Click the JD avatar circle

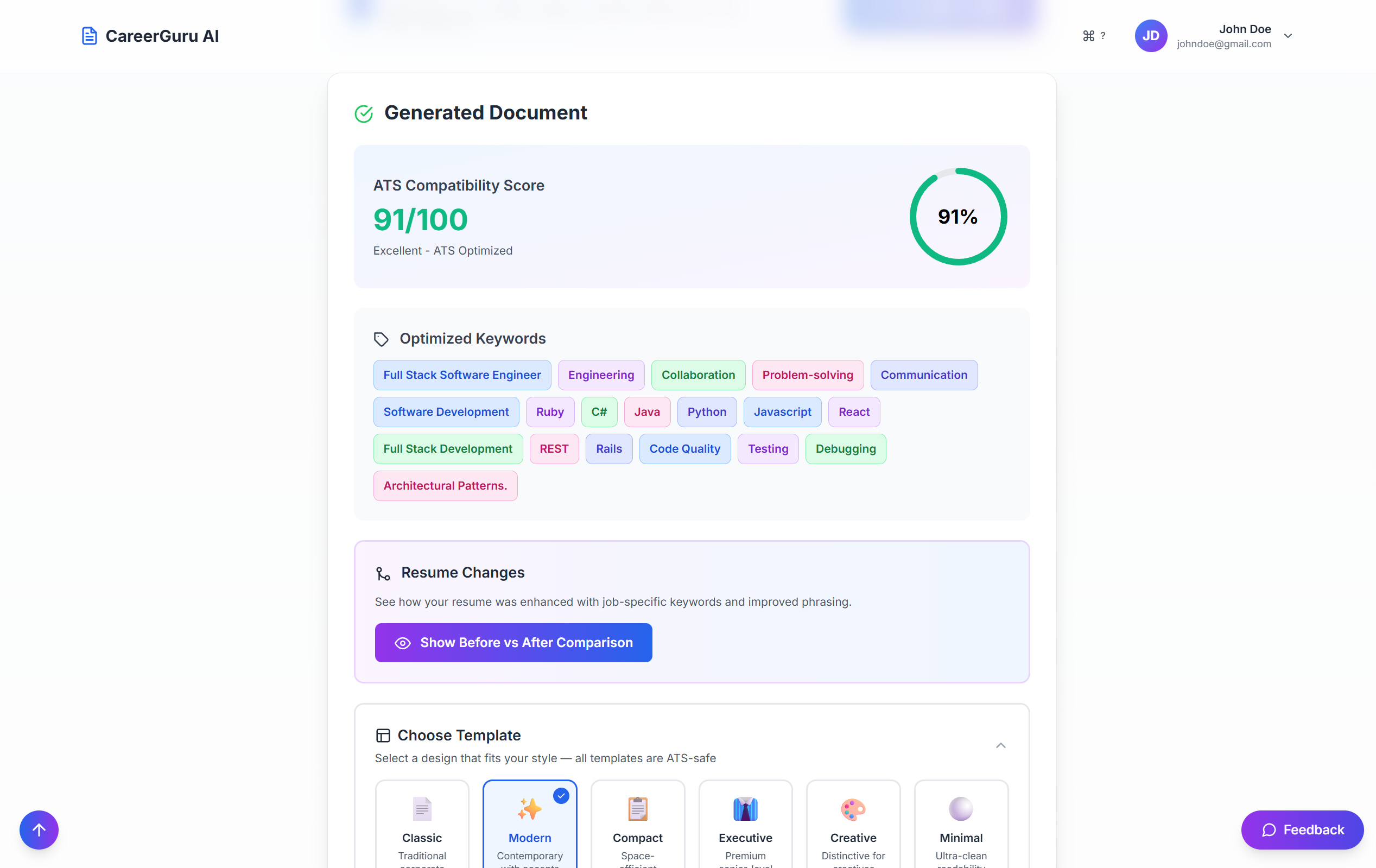point(1150,35)
